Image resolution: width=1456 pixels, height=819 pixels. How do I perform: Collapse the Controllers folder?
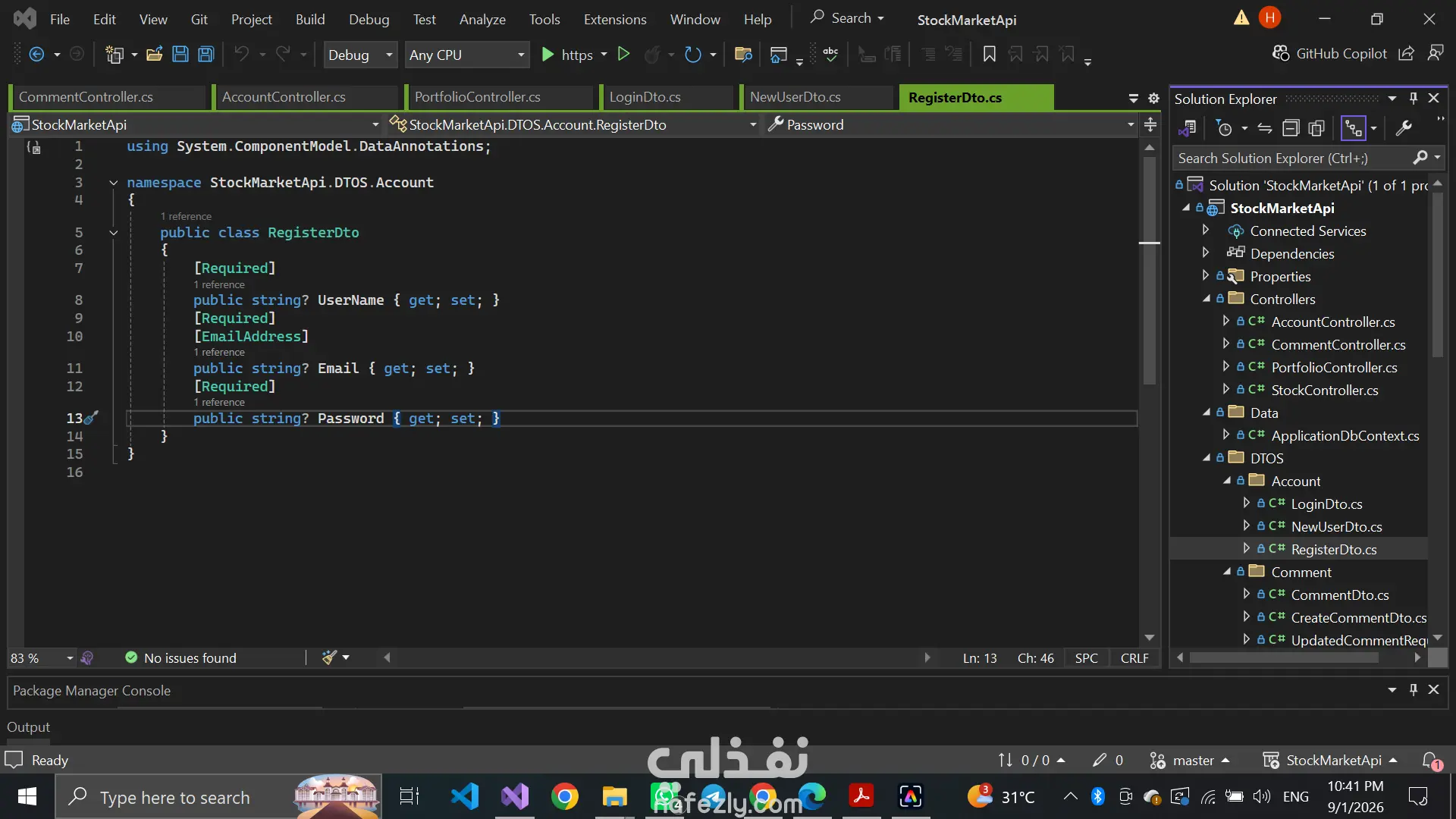click(x=1206, y=299)
